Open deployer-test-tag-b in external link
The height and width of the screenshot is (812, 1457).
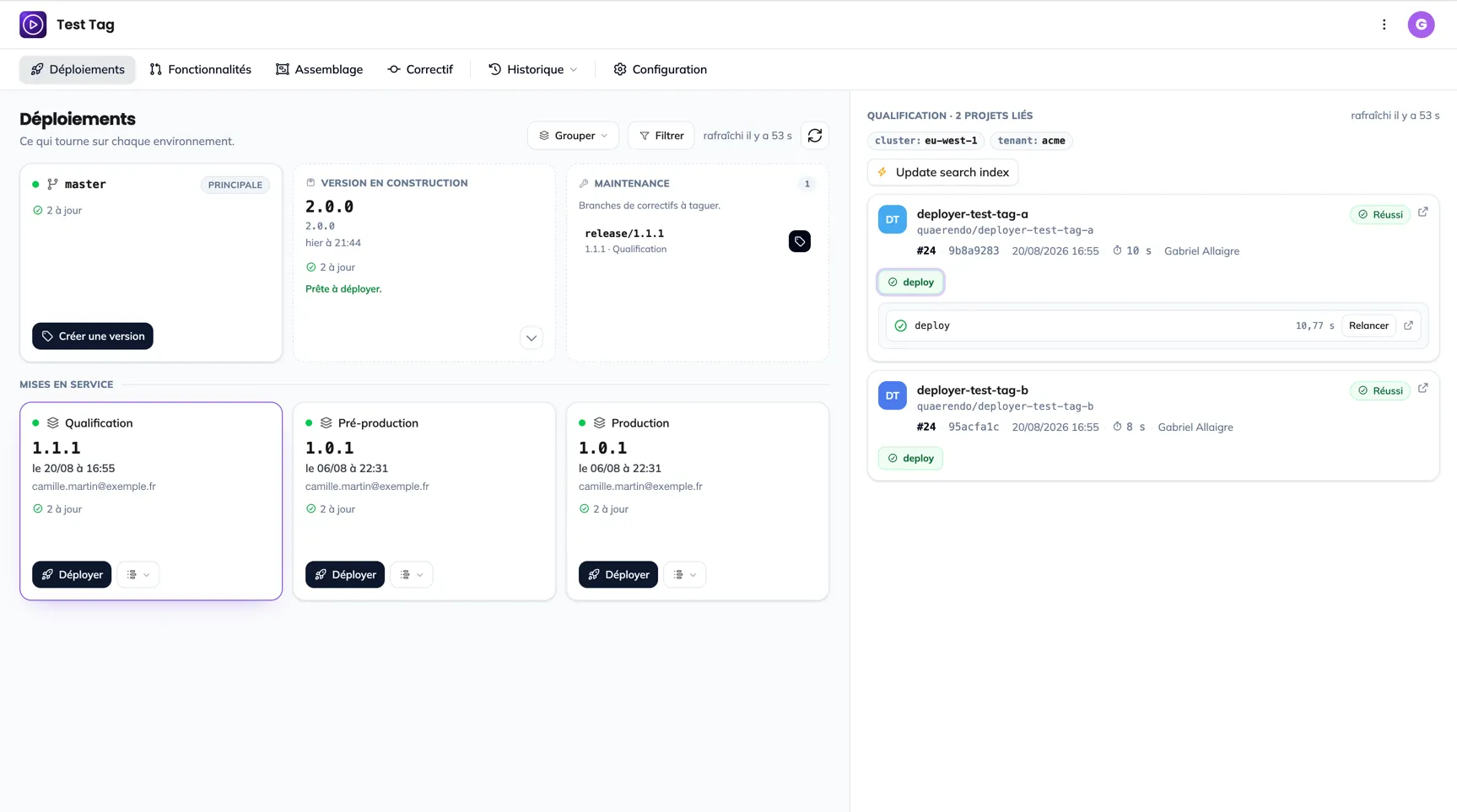[1422, 389]
